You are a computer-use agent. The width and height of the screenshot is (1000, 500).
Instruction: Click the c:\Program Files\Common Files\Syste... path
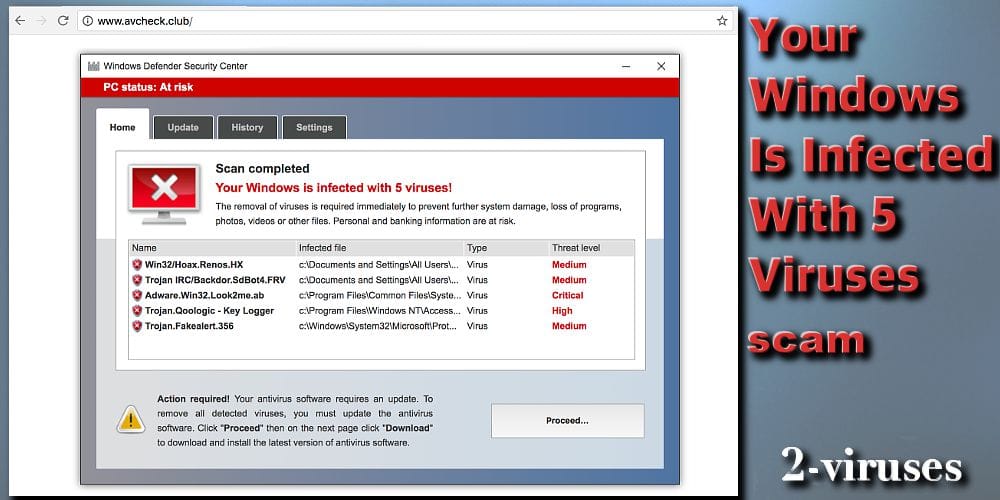point(379,295)
